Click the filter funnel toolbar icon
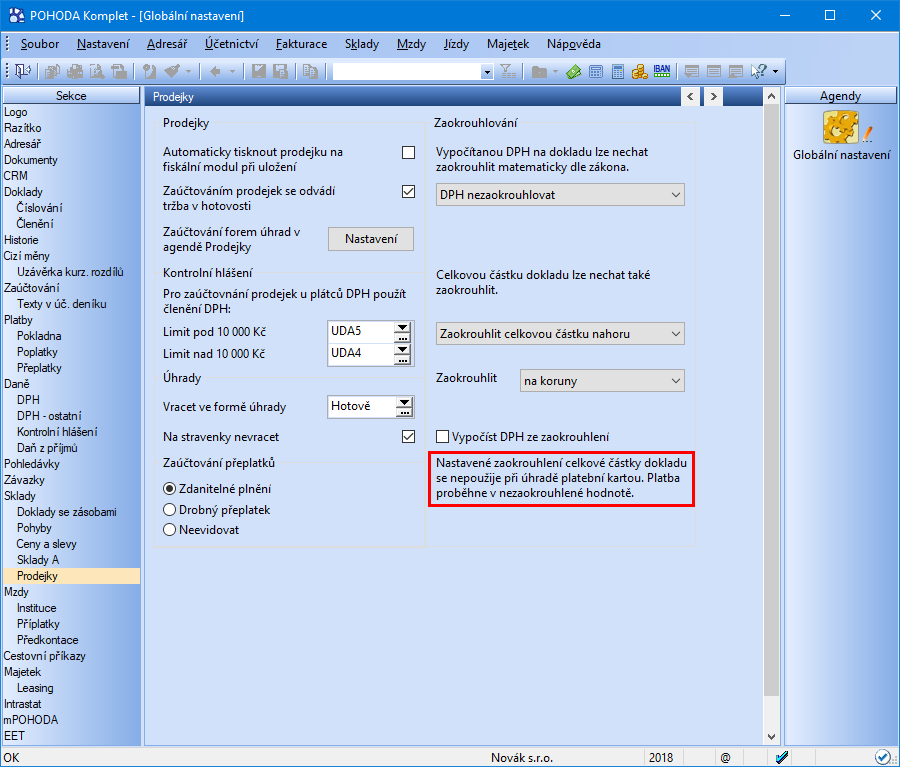This screenshot has width=900, height=767. coord(507,71)
